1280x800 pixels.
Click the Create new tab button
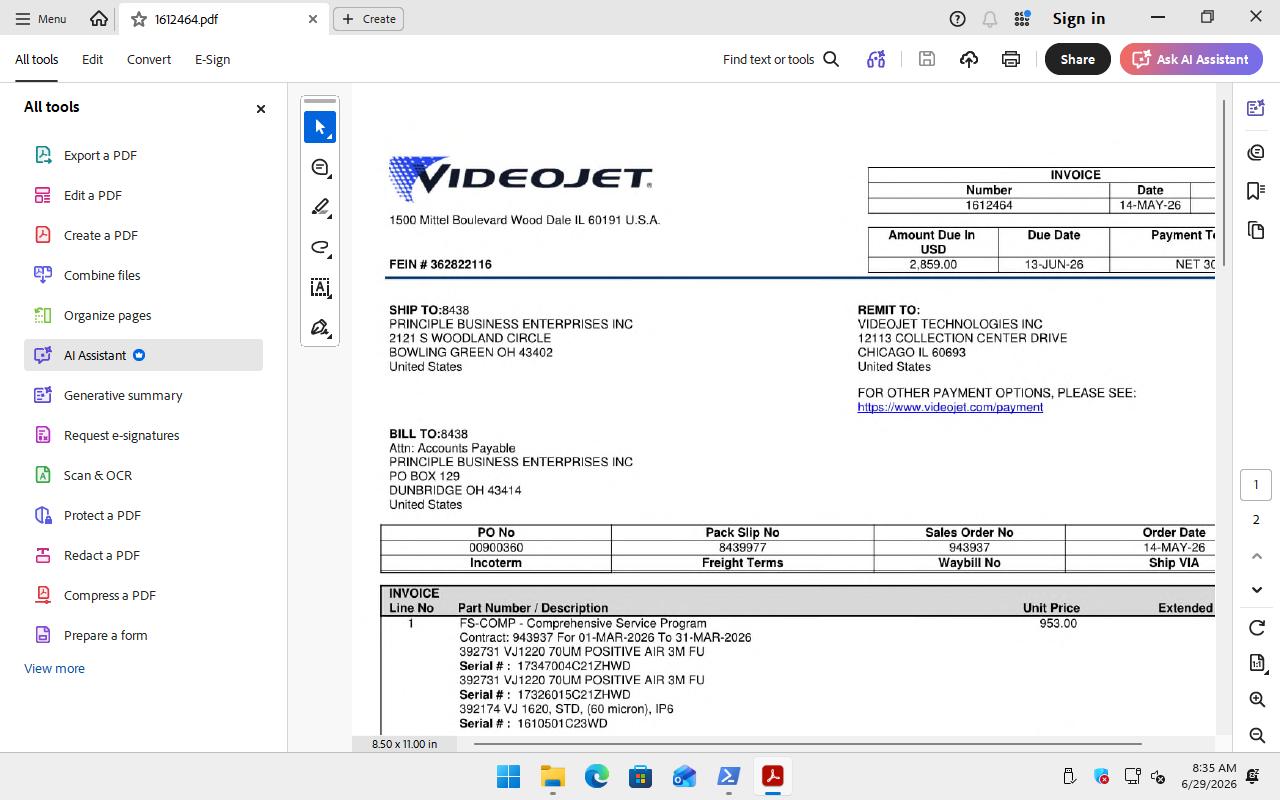pyautogui.click(x=368, y=19)
